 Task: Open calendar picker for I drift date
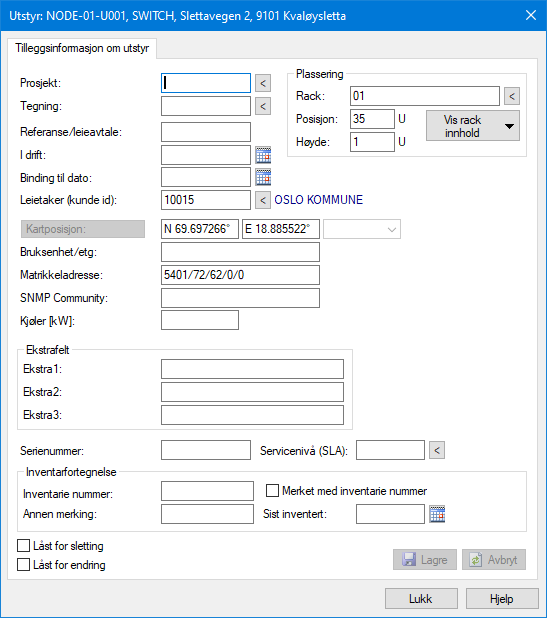tap(263, 155)
